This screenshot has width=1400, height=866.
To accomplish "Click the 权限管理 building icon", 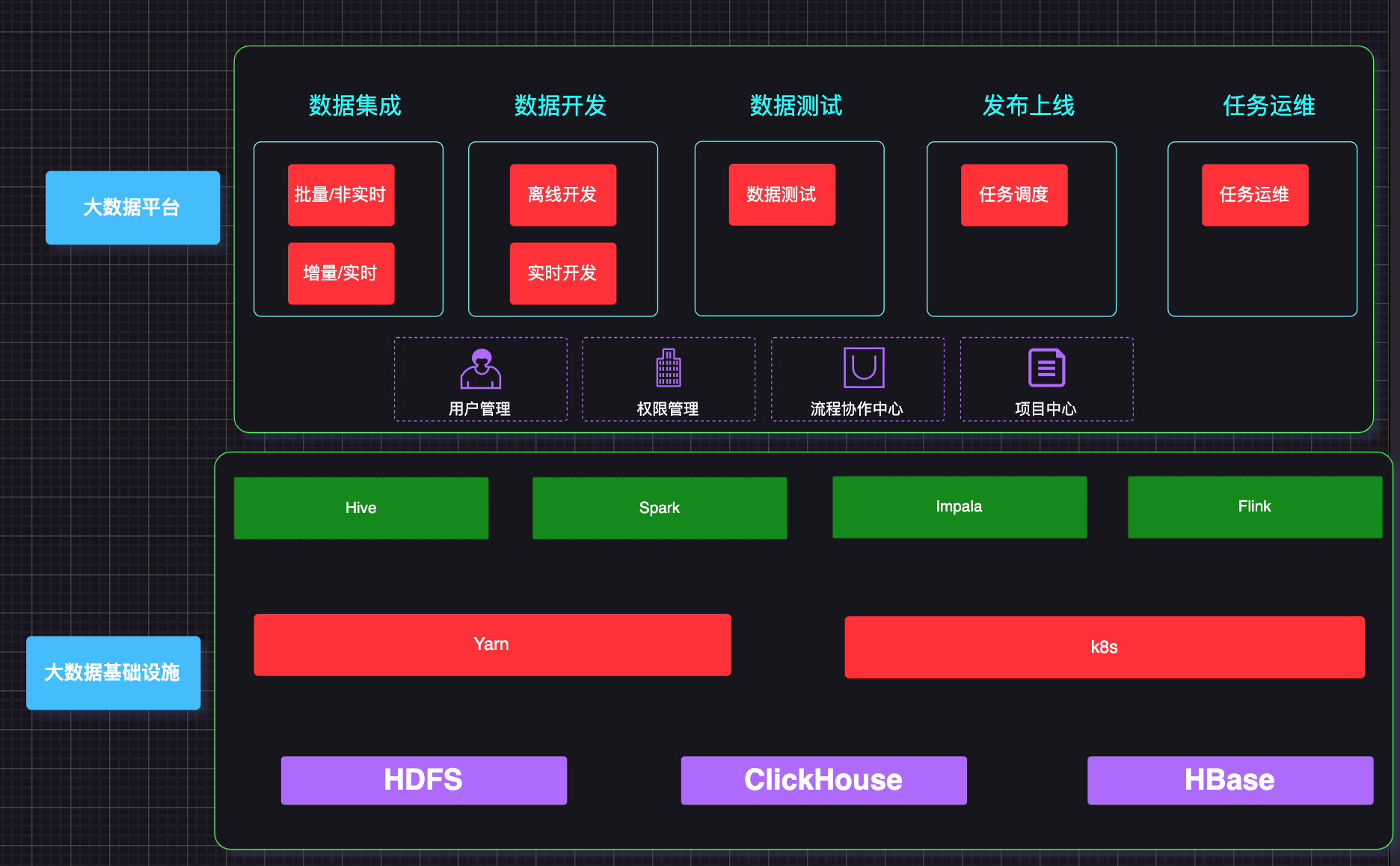I will pos(669,368).
